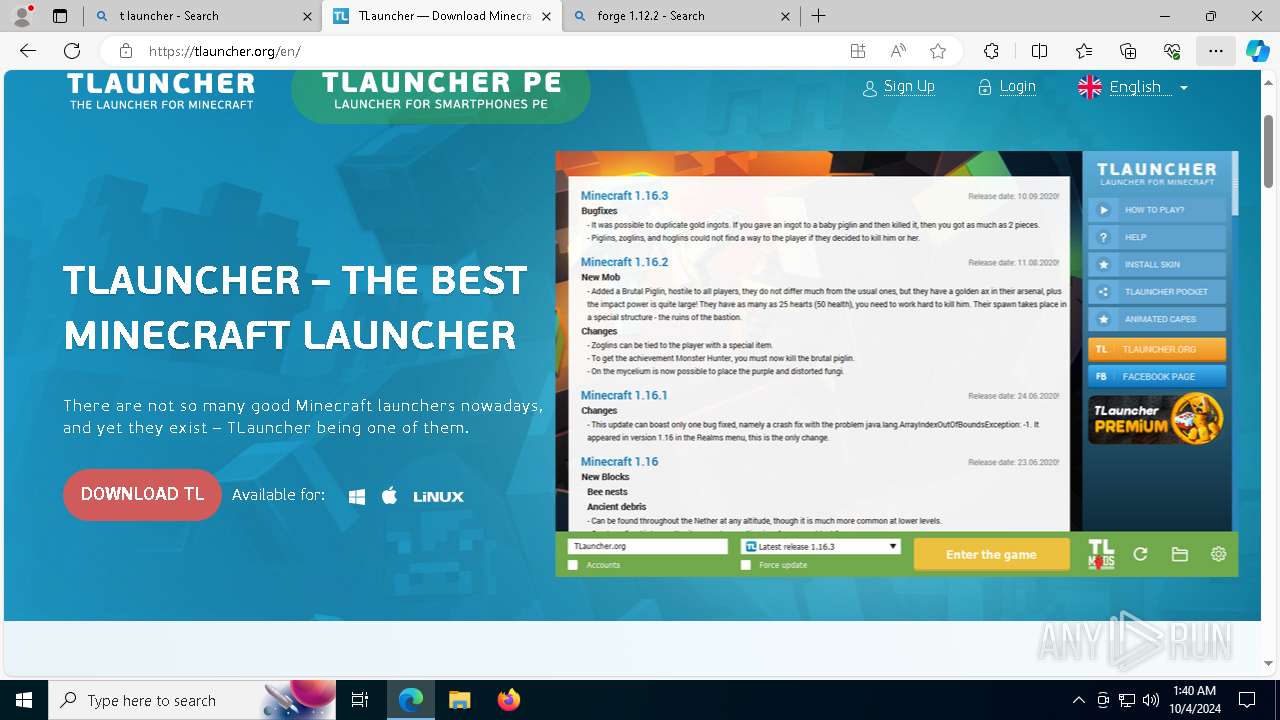Go back with the browser back arrow

[x=28, y=51]
